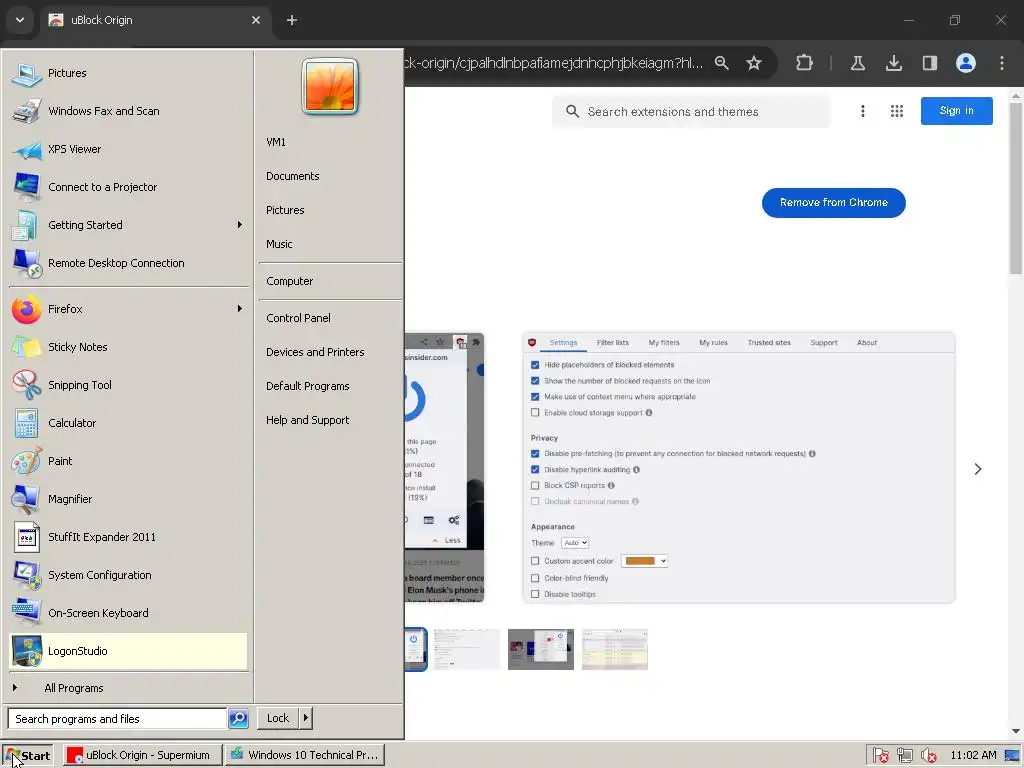Click the uBlock settings screenshot preview
The image size is (1024, 768).
tap(739, 468)
